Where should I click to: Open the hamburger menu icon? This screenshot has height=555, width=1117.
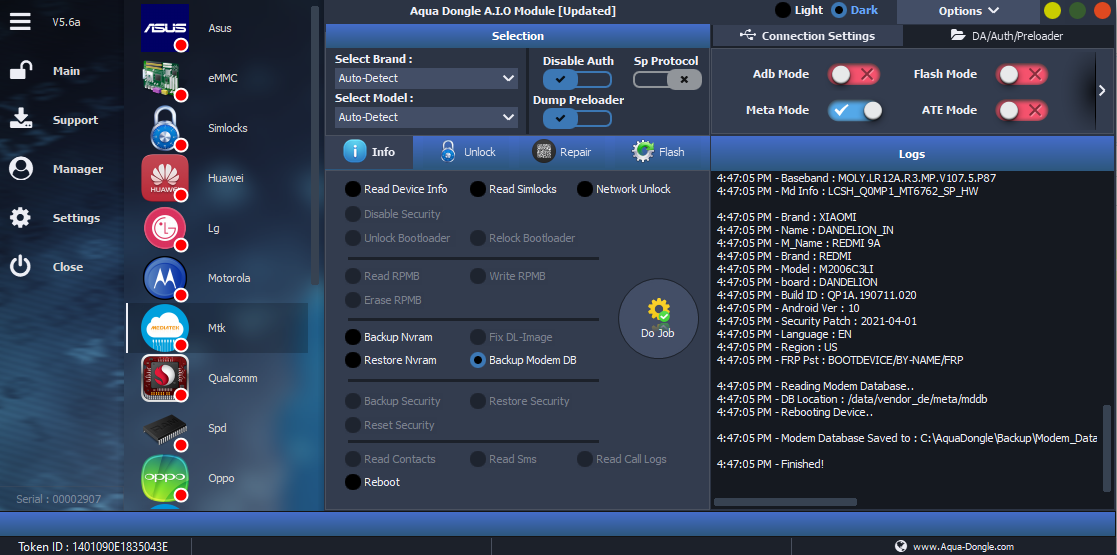click(x=20, y=21)
